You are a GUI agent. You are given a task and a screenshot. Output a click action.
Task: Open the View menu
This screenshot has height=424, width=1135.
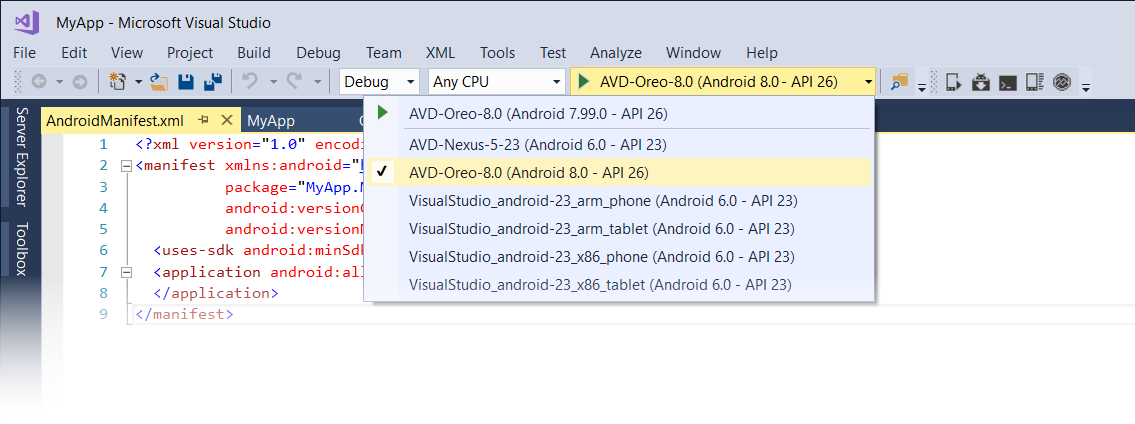(127, 53)
